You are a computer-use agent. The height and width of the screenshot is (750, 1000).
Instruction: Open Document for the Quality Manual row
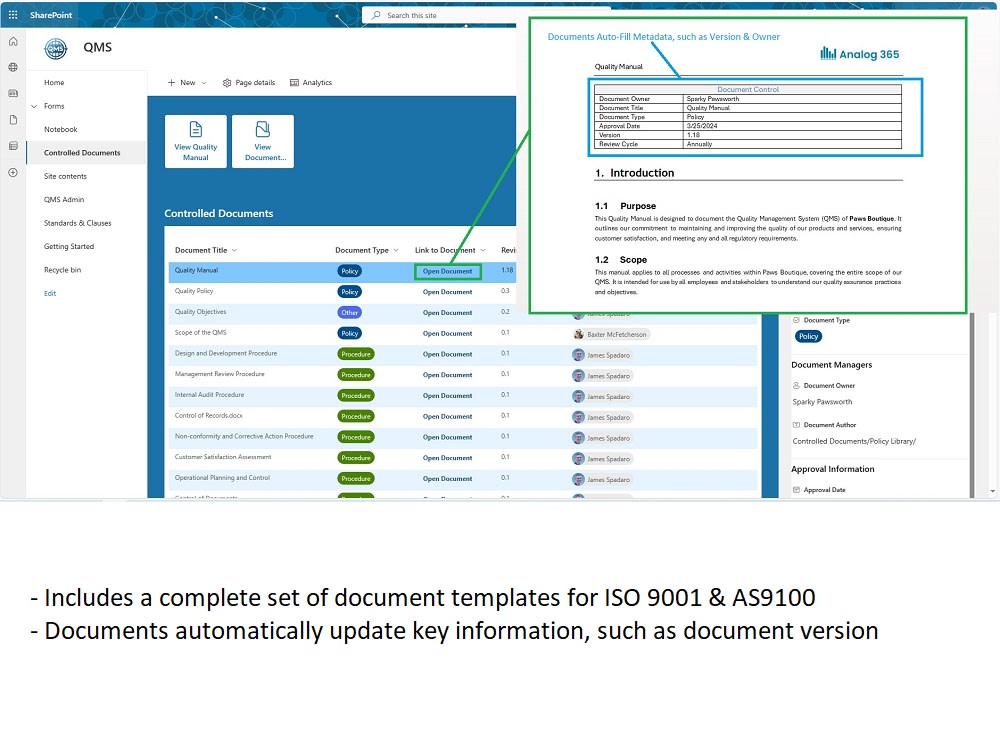[x=447, y=270]
